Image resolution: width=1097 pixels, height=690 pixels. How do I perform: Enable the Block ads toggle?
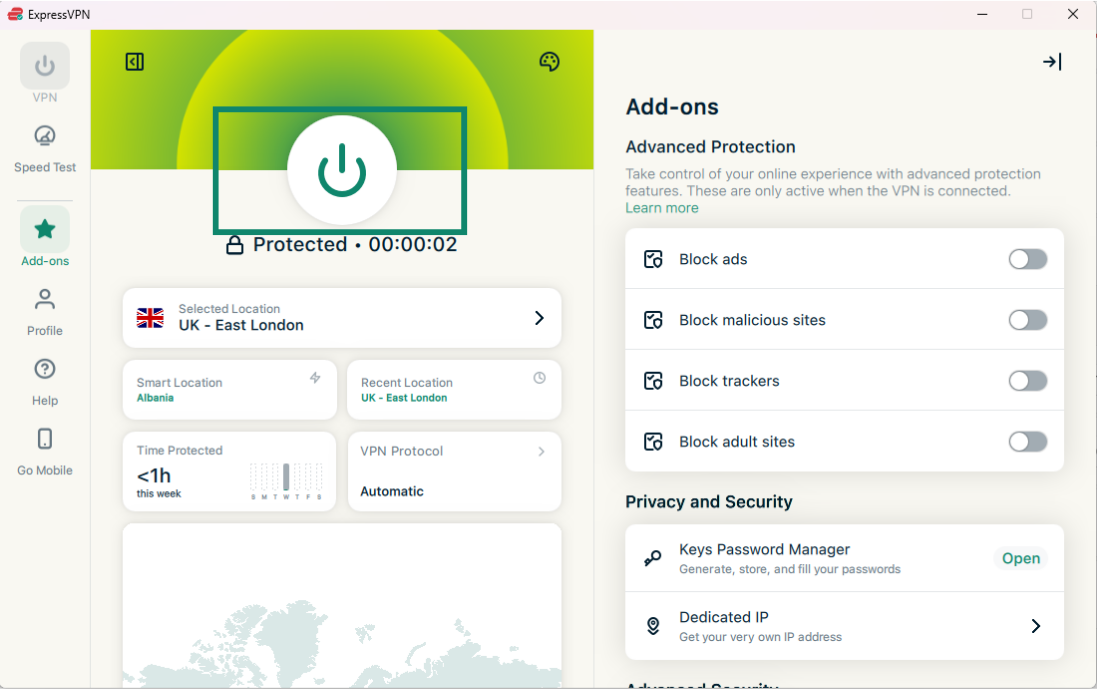click(x=1027, y=260)
